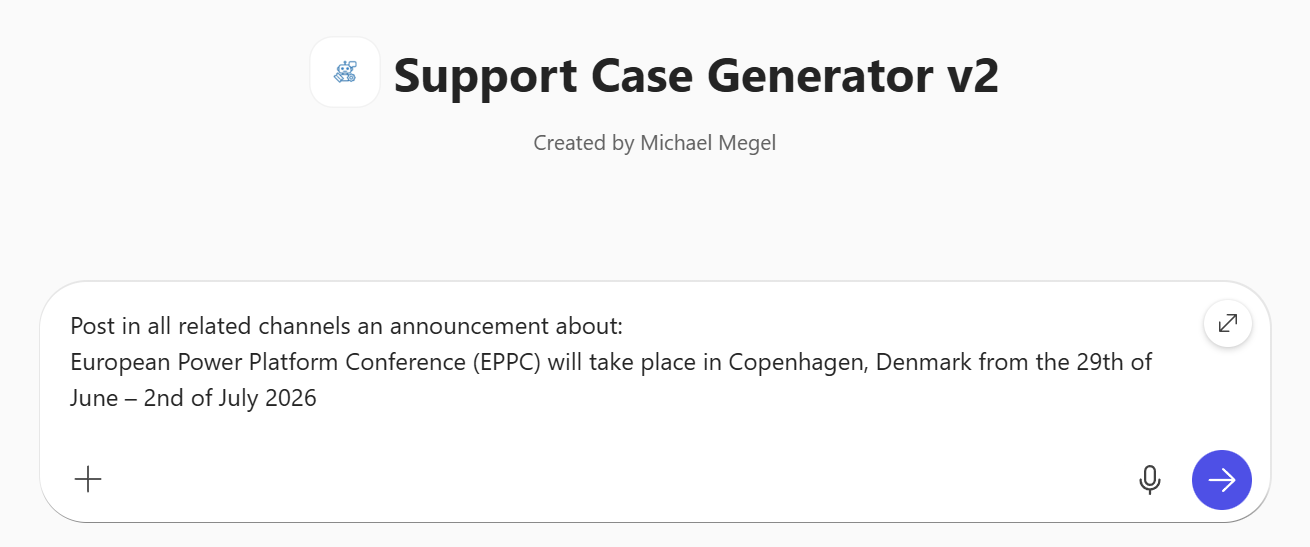Send the prompt with the blue arrow button

1221,480
